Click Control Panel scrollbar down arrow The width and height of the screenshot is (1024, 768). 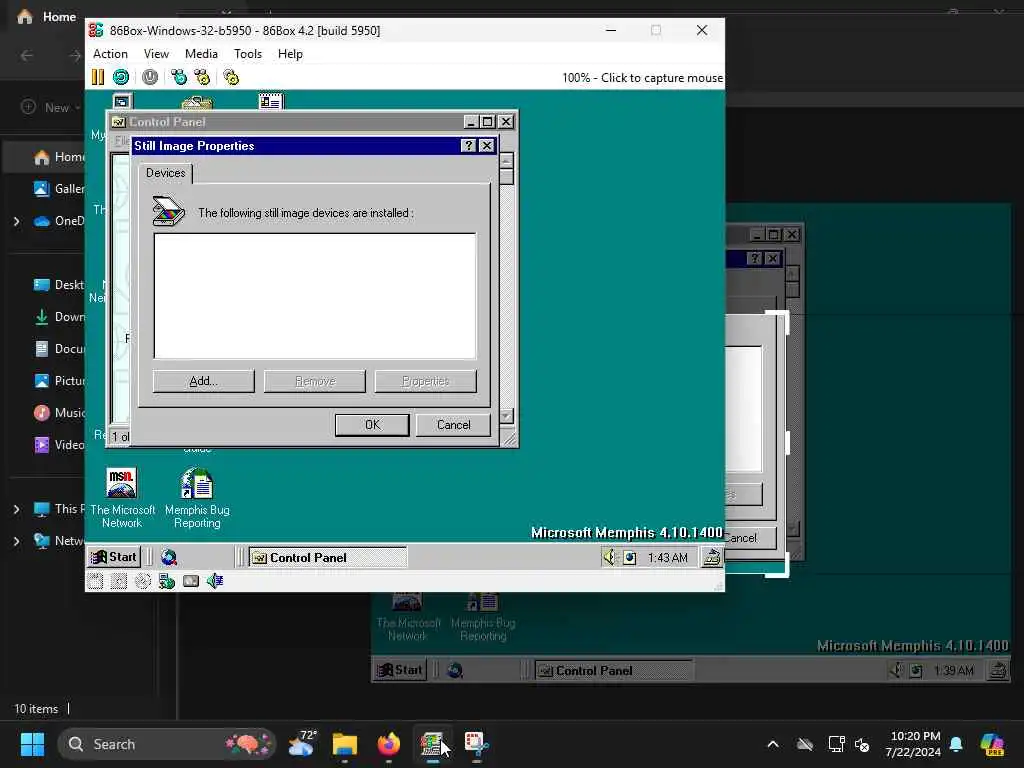[x=506, y=415]
